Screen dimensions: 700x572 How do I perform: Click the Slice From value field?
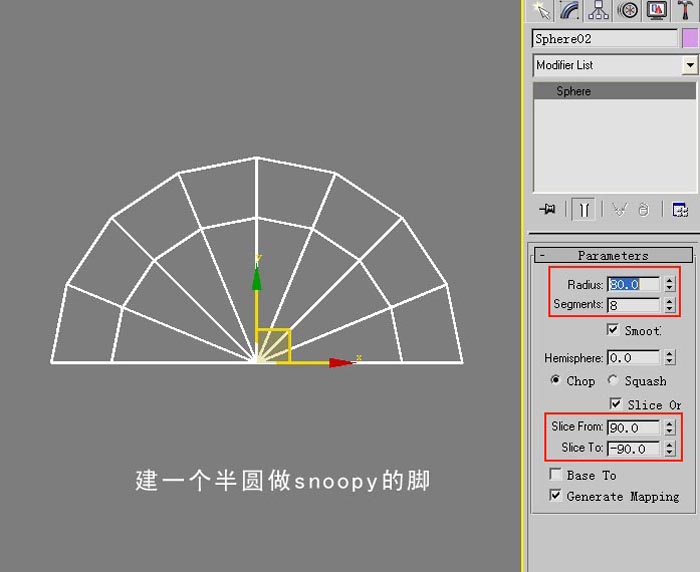click(x=633, y=428)
